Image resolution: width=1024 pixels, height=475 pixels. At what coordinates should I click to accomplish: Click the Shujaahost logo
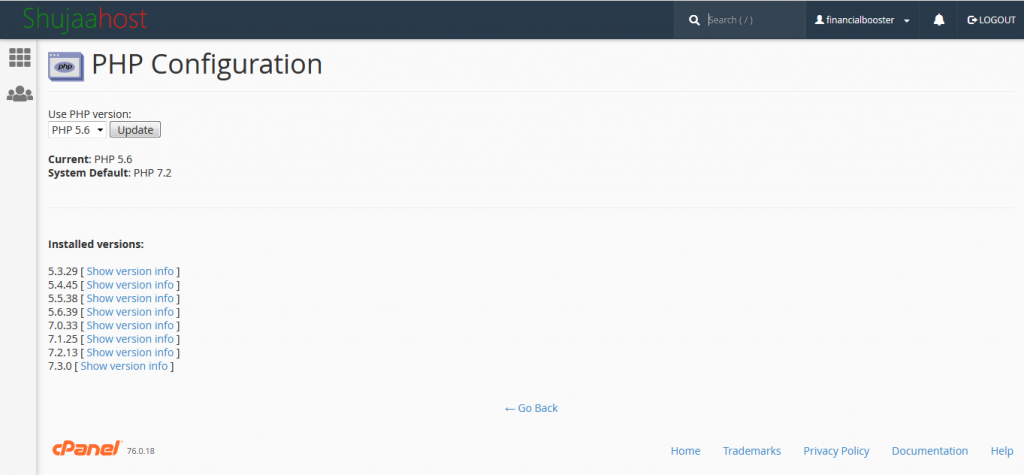coord(85,20)
